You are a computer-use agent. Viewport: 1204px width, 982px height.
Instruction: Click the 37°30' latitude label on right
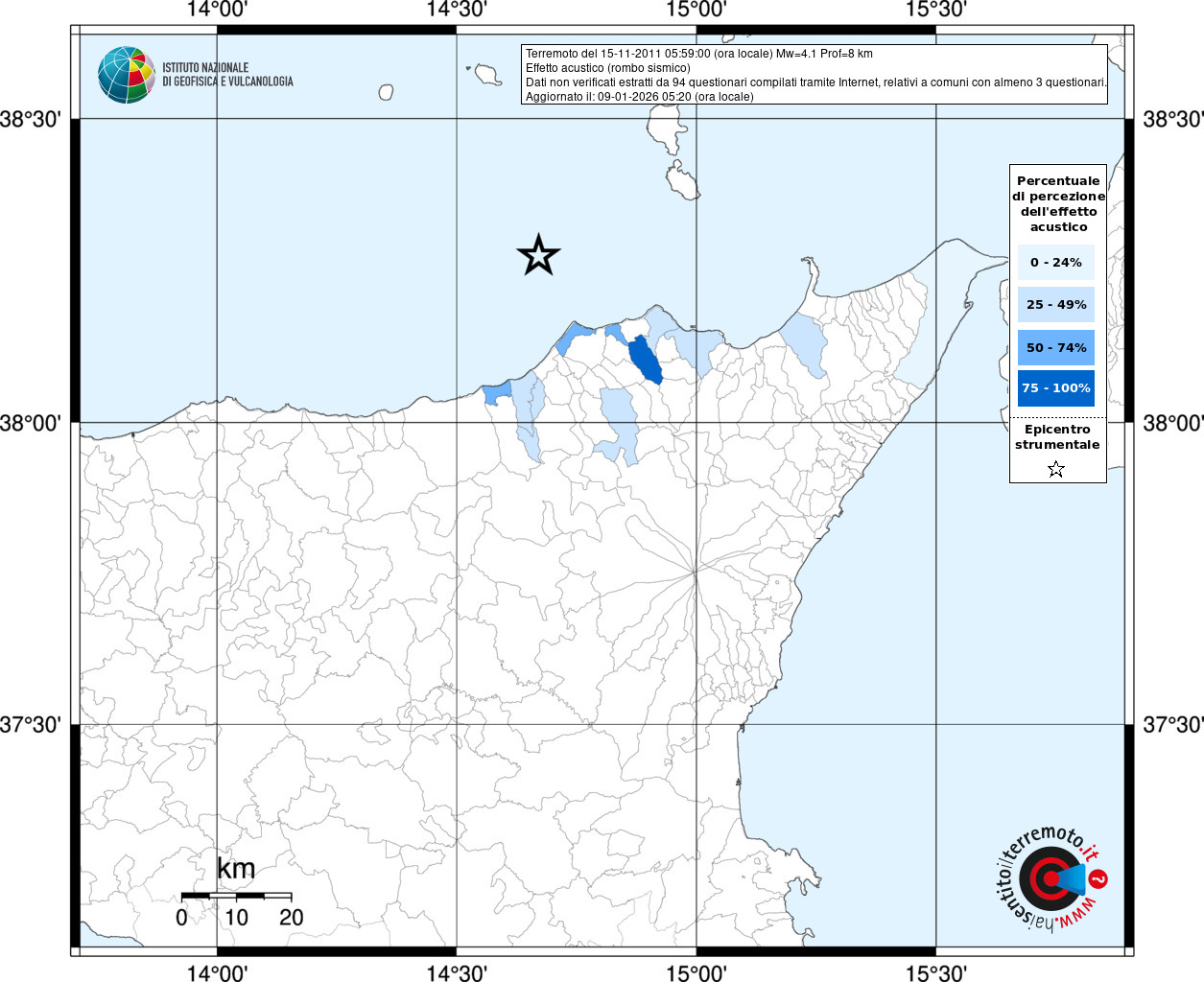(1172, 725)
